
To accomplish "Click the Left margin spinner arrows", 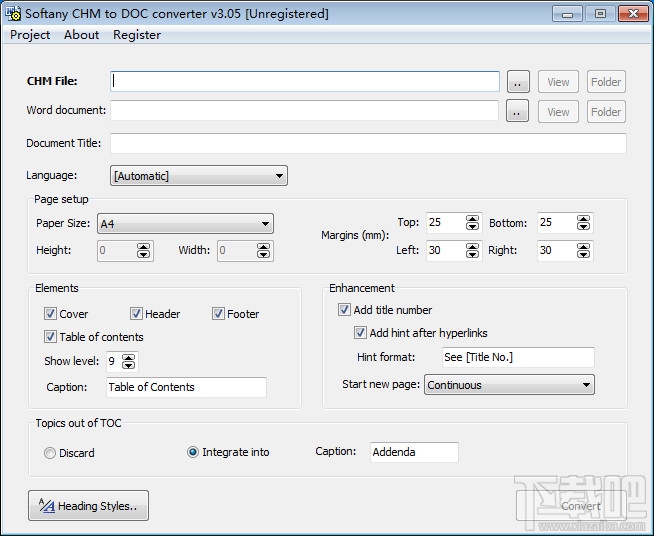I will (472, 251).
